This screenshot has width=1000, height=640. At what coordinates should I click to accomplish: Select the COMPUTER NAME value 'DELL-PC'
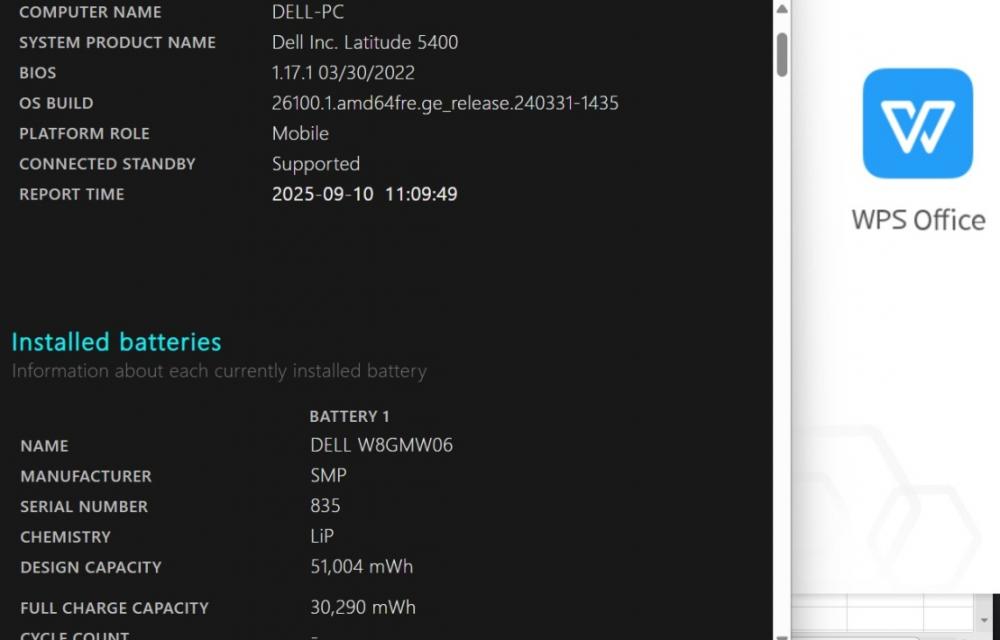point(307,11)
